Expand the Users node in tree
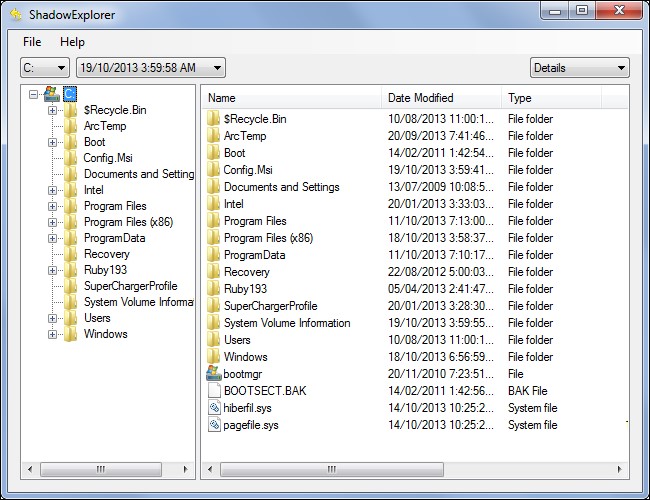The height and width of the screenshot is (500, 650). [x=52, y=318]
